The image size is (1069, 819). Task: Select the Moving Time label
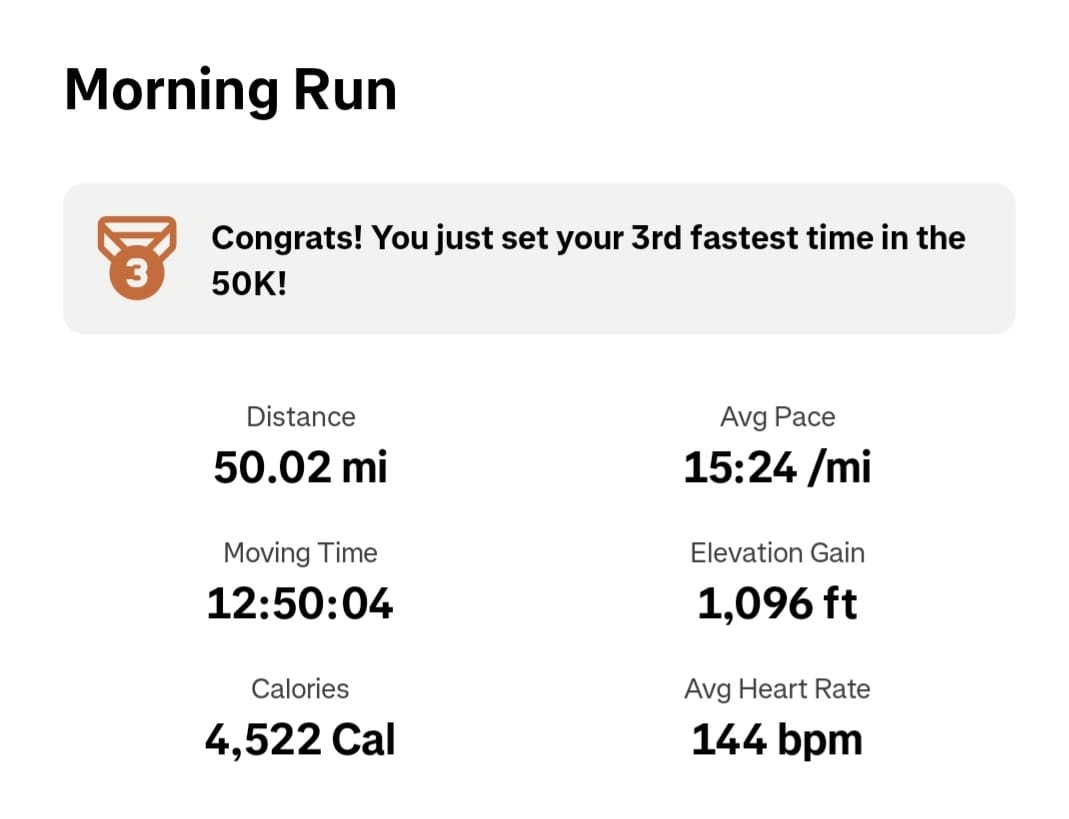300,553
